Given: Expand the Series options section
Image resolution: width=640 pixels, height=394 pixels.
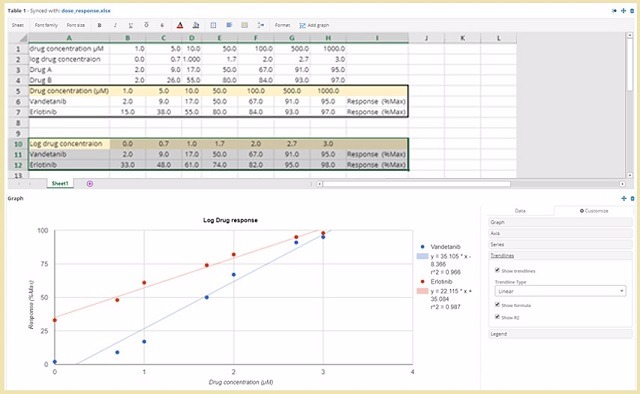Looking at the screenshot, I should click(560, 244).
